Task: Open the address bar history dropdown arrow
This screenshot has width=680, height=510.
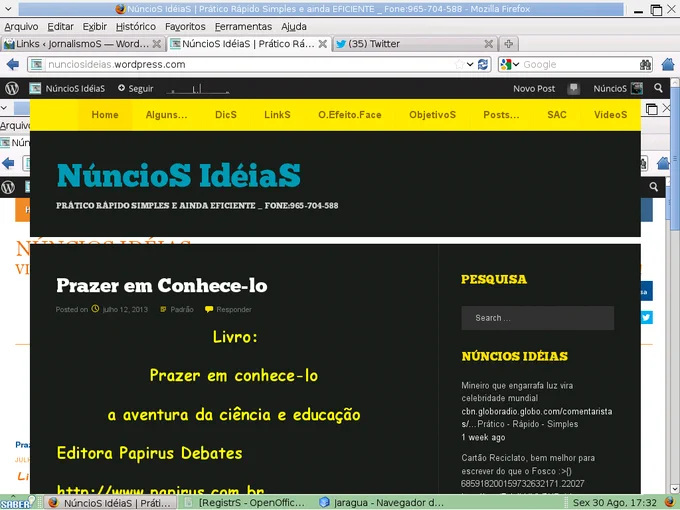Action: (470, 65)
